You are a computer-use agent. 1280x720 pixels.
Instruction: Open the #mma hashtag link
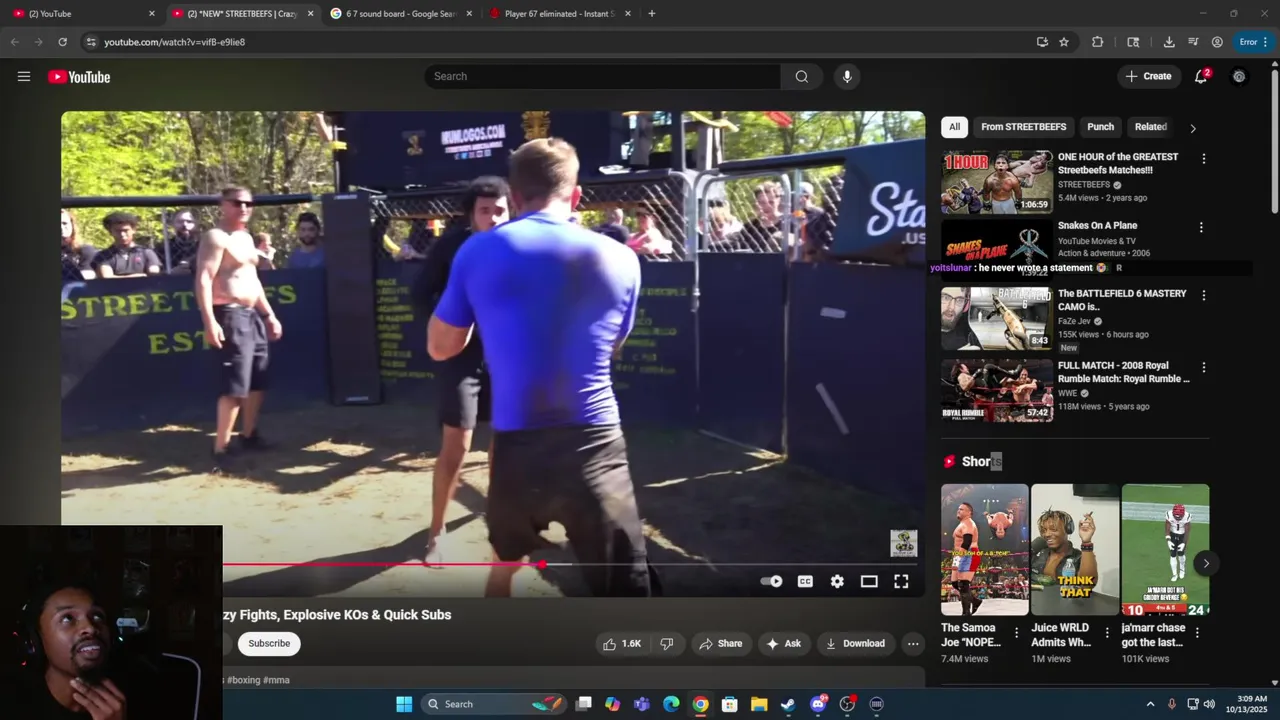(276, 680)
